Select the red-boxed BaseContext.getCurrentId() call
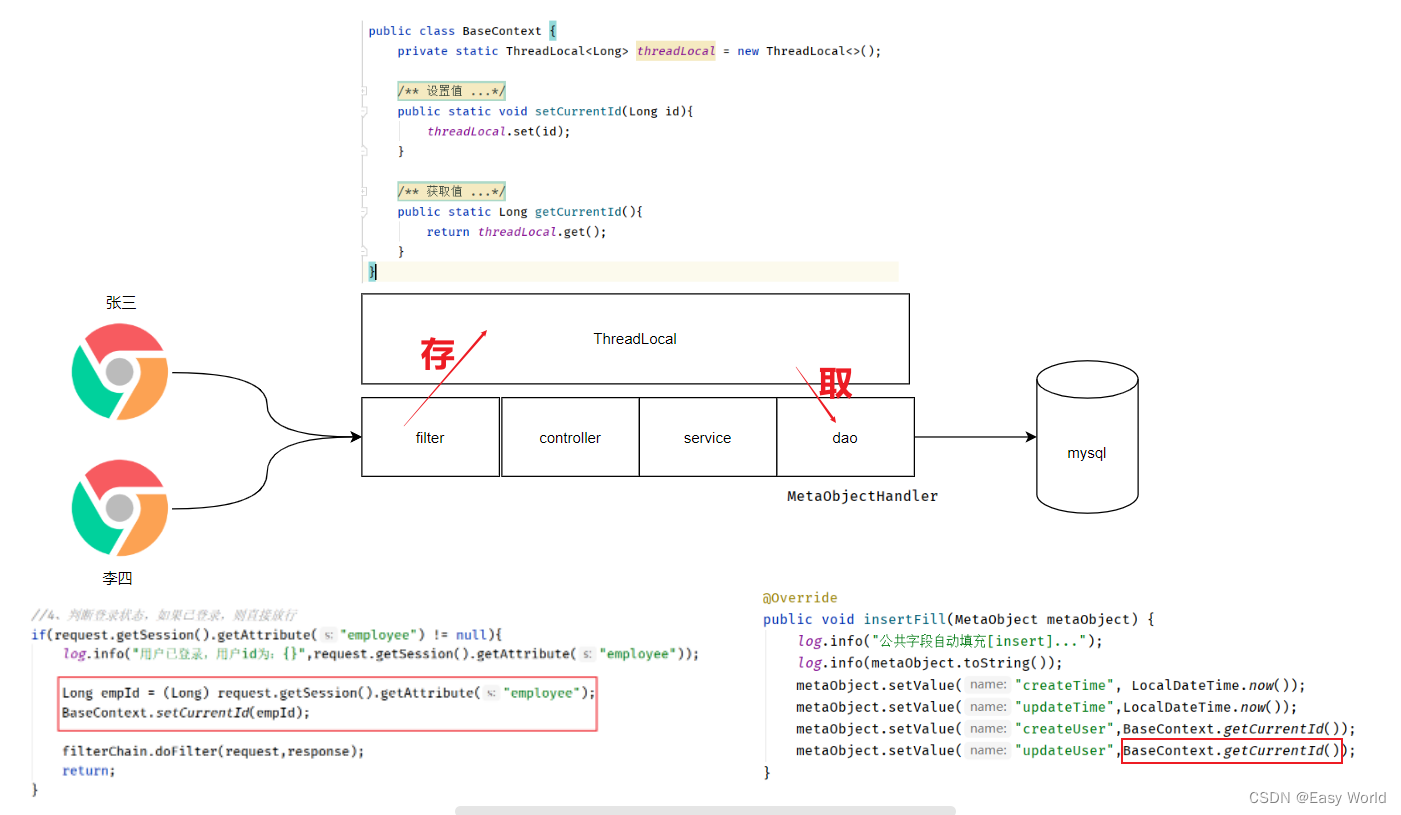Image resolution: width=1401 pixels, height=815 pixels. pos(1232,750)
